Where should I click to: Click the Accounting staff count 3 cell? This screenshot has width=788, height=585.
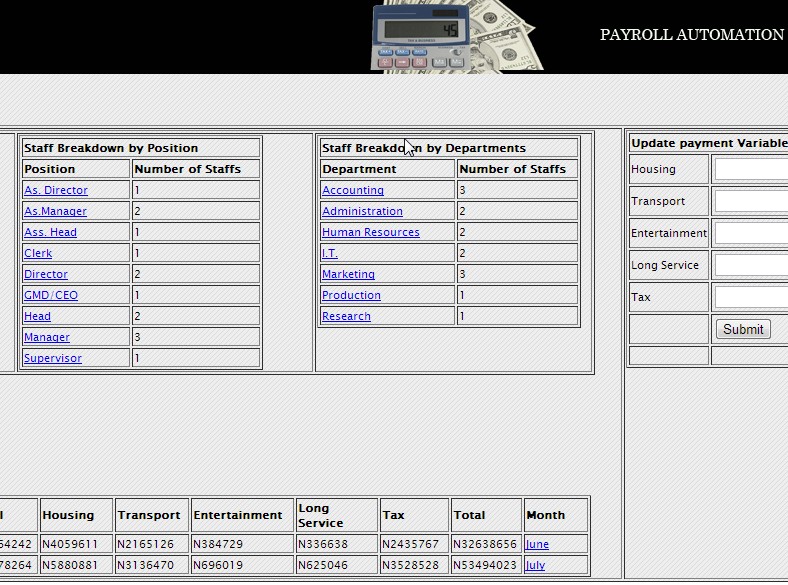518,190
